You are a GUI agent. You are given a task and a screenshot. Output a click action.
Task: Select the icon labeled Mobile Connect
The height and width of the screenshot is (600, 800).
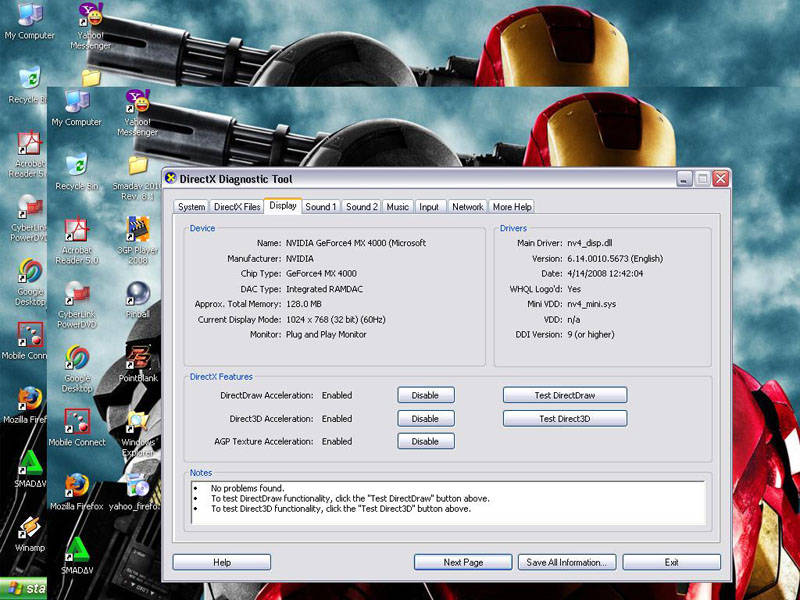click(77, 428)
